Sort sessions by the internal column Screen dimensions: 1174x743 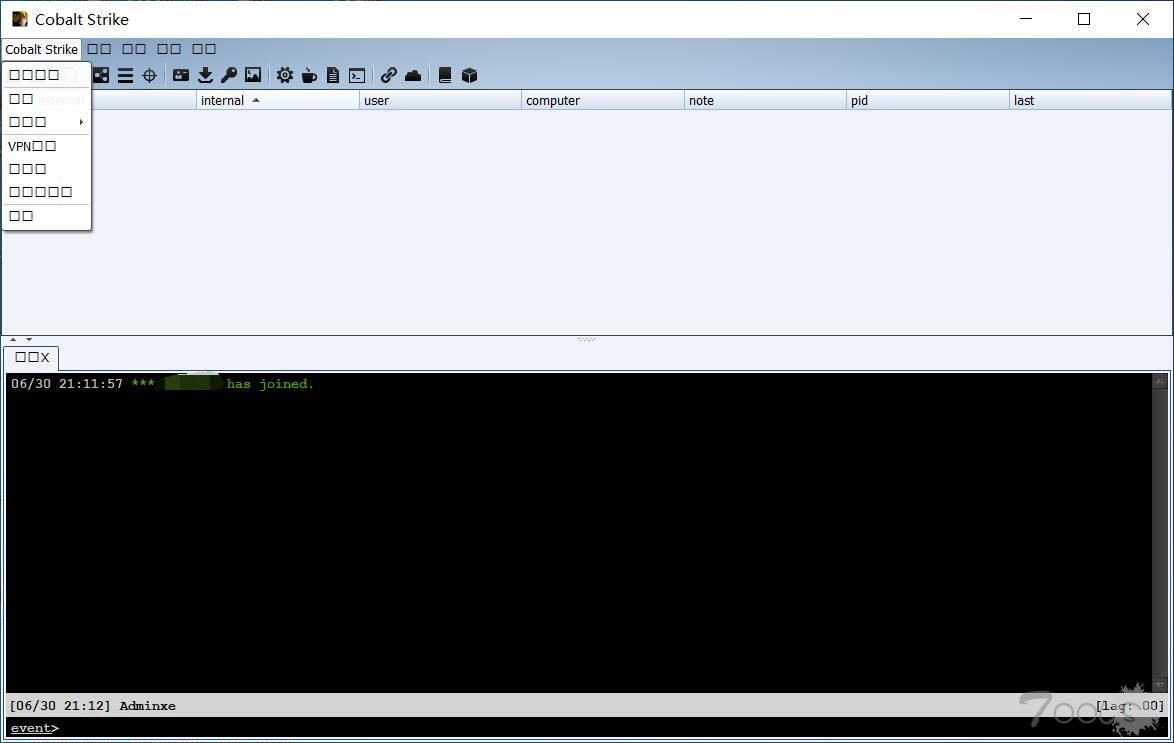coord(278,100)
